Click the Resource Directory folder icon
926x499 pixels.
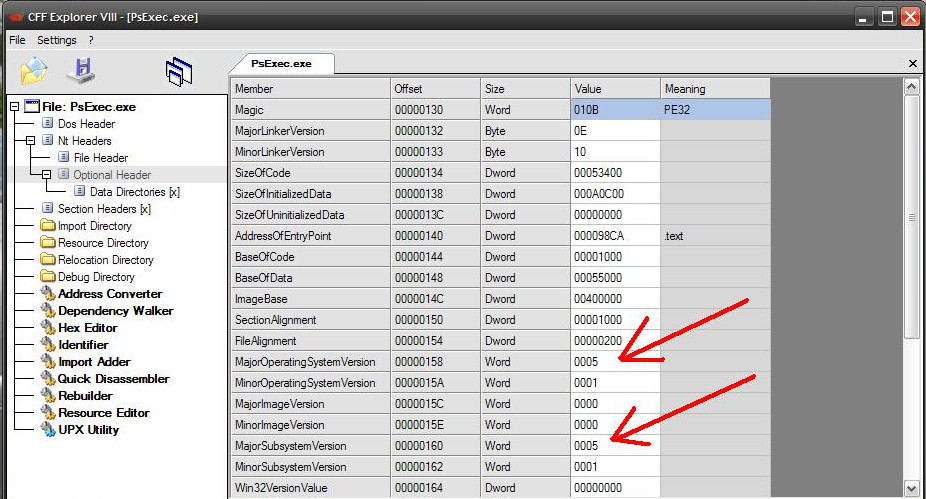tap(48, 243)
